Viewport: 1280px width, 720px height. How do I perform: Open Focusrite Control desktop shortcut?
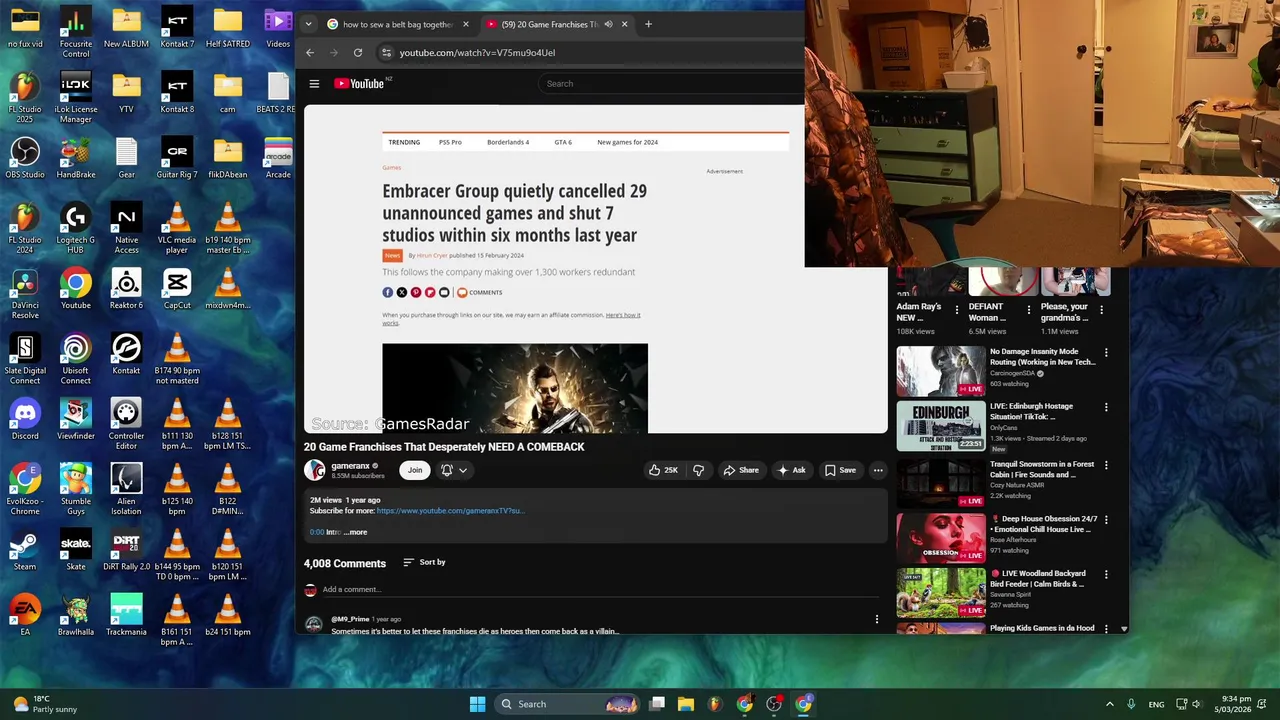click(x=76, y=33)
